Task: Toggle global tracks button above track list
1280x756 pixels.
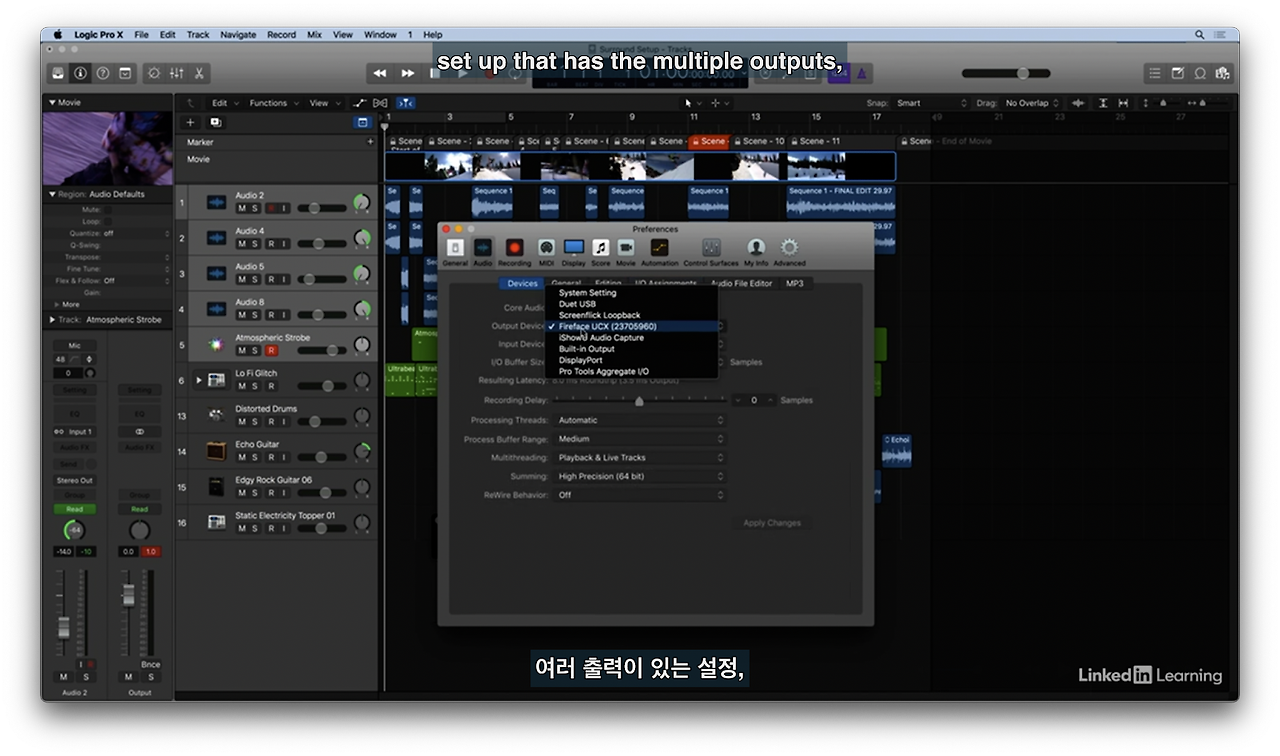Action: click(x=362, y=122)
